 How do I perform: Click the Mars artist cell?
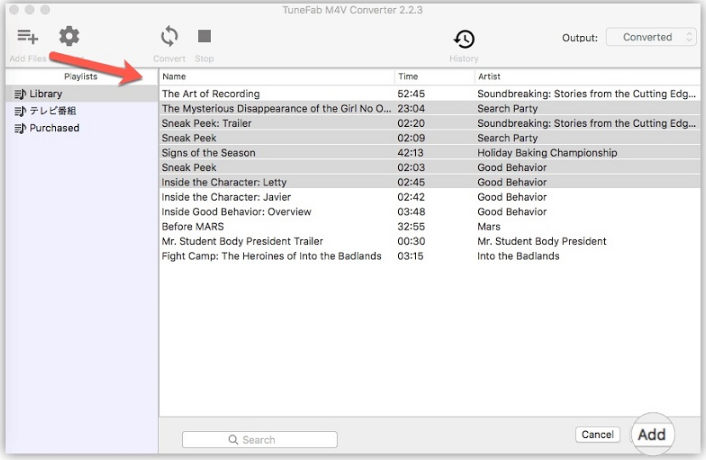click(x=489, y=227)
